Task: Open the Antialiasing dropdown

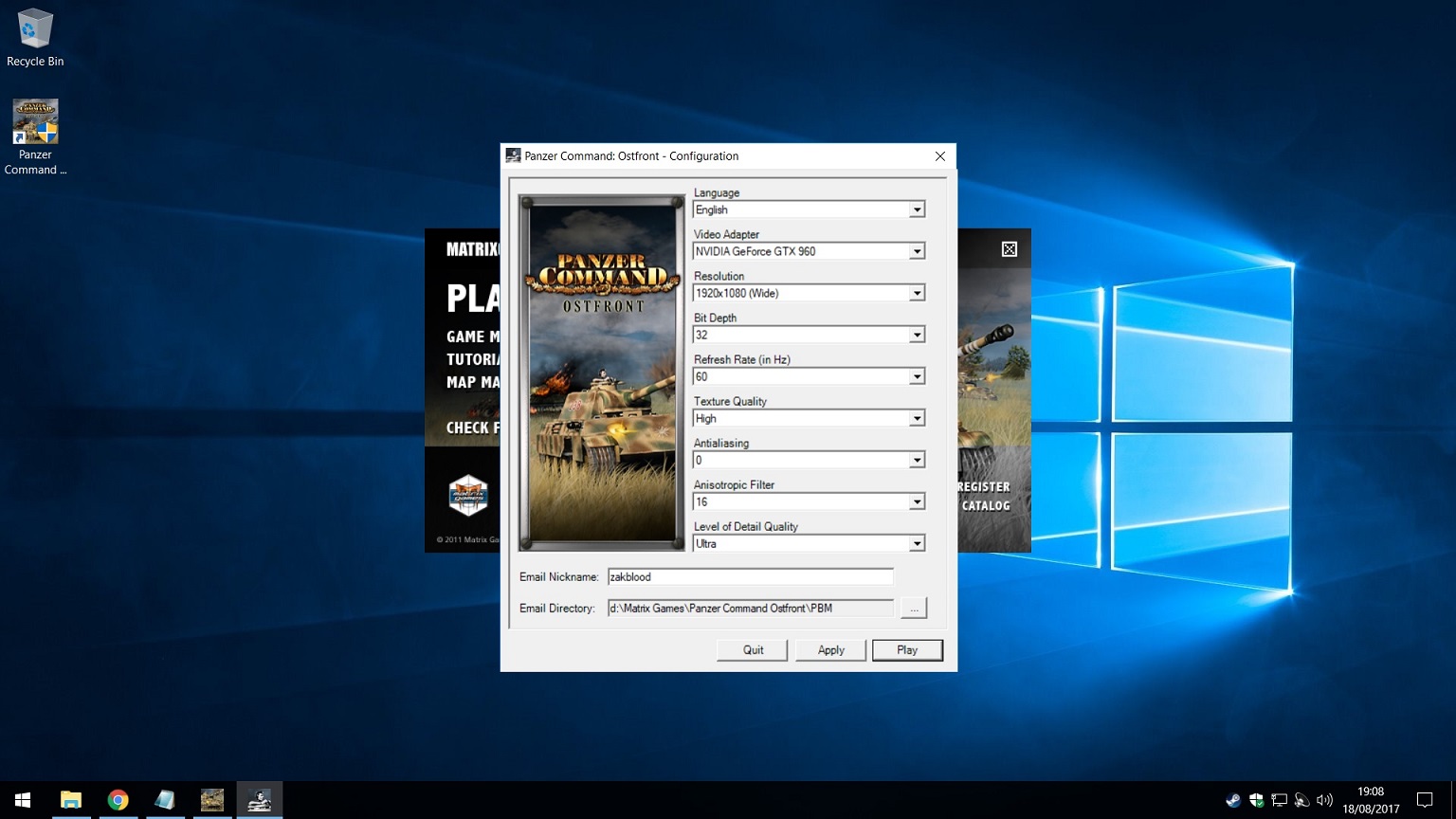Action: (917, 460)
